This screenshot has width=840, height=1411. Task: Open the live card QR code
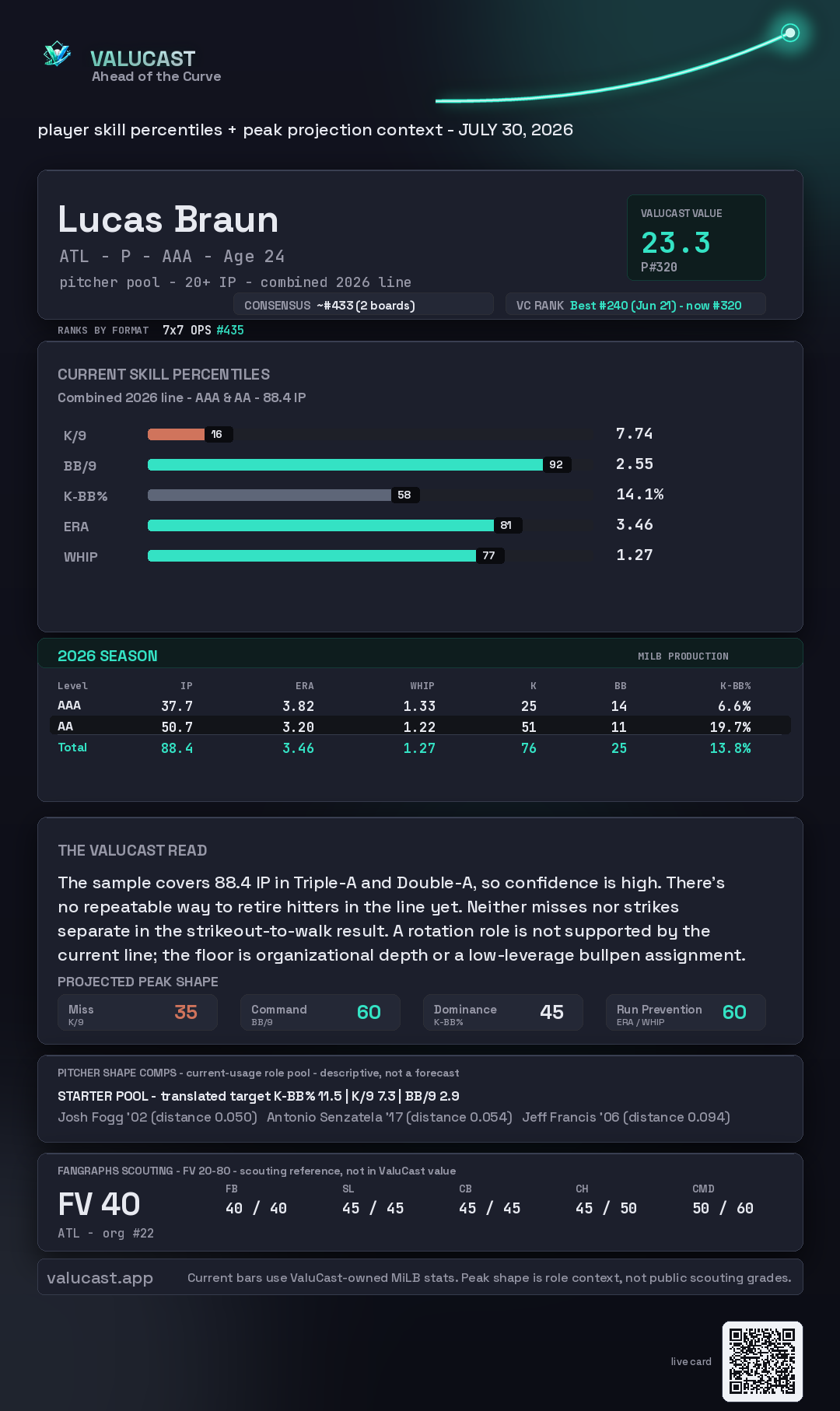click(x=762, y=1361)
